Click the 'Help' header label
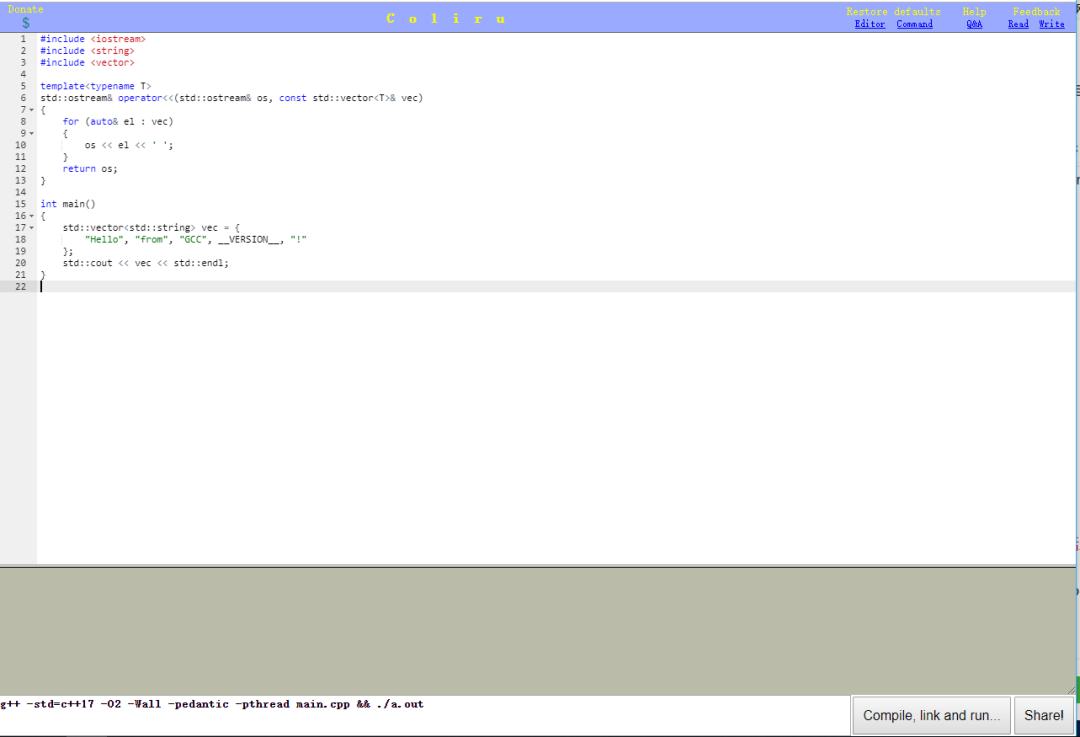The image size is (1080, 737). pos(974,12)
